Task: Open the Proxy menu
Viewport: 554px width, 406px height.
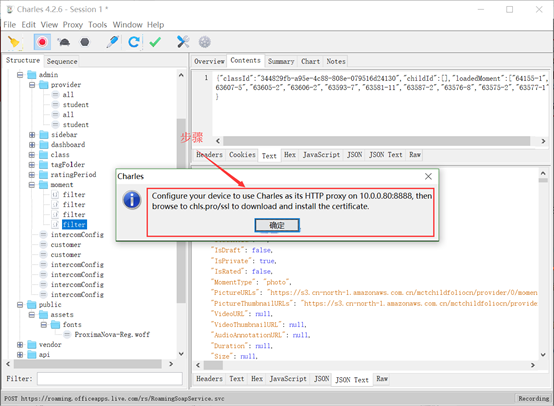Action: 73,25
